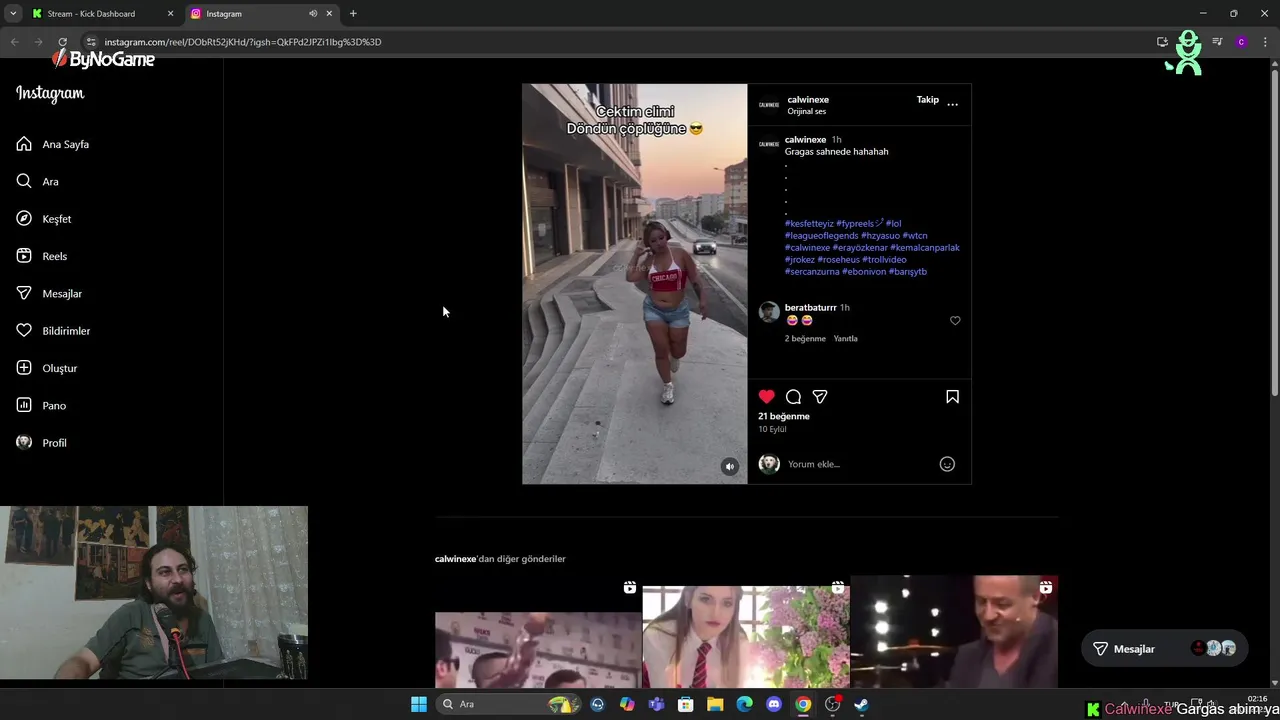1280x720 pixels.
Task: Open File Explorer from the taskbar
Action: click(715, 704)
